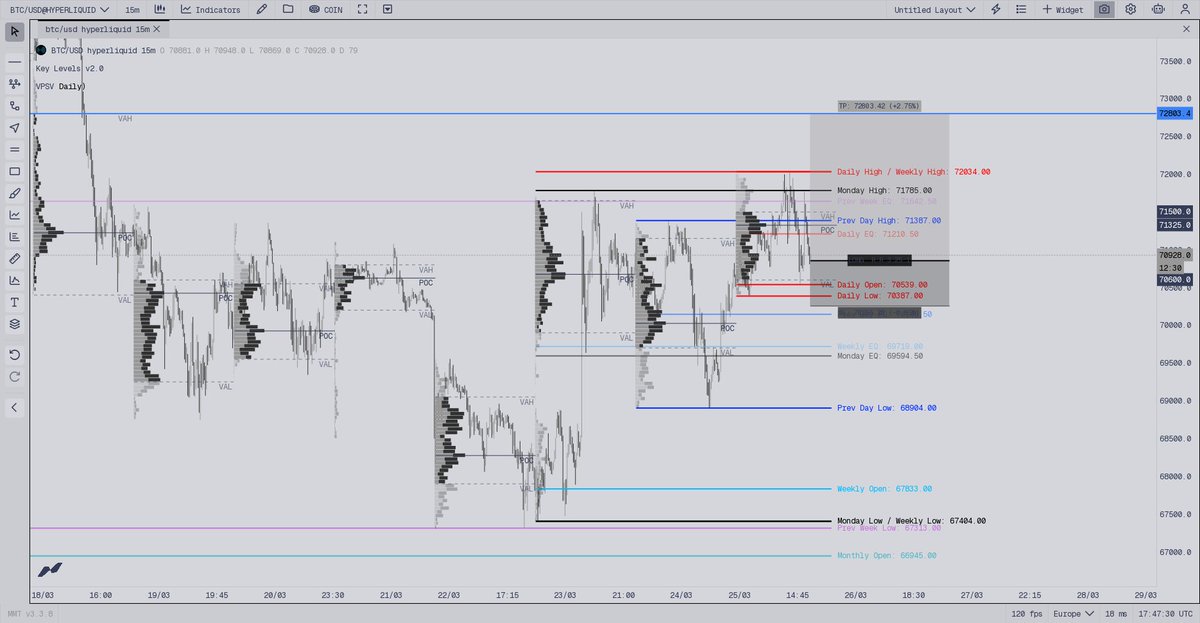
Task: Click the Key Levels v2.0 indicator label
Action: (69, 68)
